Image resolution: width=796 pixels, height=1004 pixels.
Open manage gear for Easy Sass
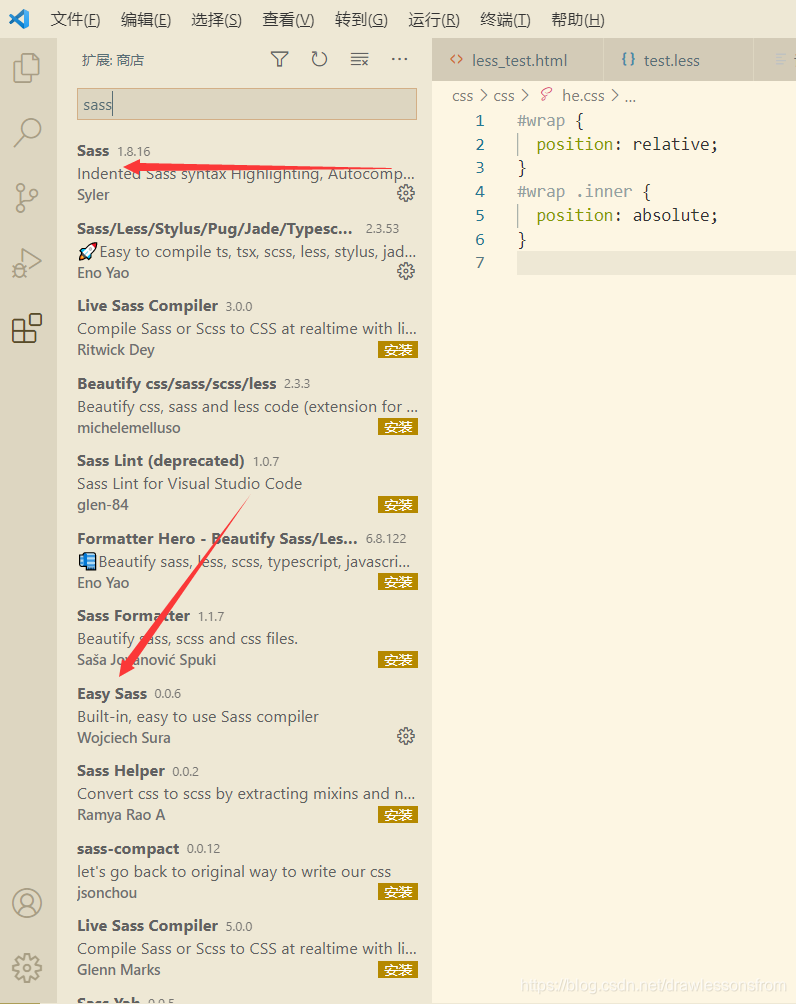(406, 736)
